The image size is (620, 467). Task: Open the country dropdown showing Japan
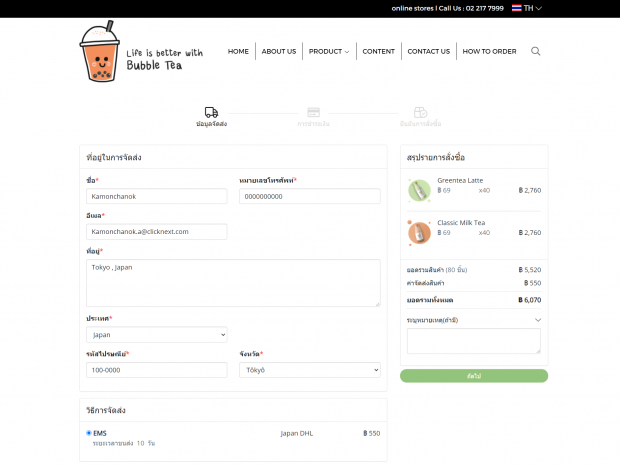coord(156,335)
